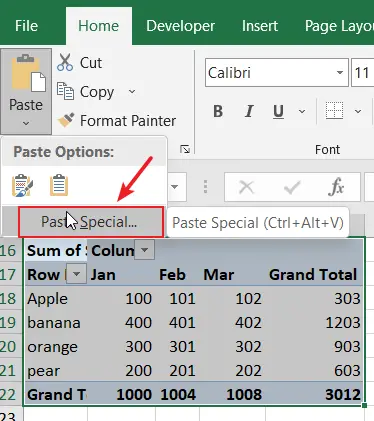Click the Format Painter label
This screenshot has height=421, width=374.
tap(128, 121)
